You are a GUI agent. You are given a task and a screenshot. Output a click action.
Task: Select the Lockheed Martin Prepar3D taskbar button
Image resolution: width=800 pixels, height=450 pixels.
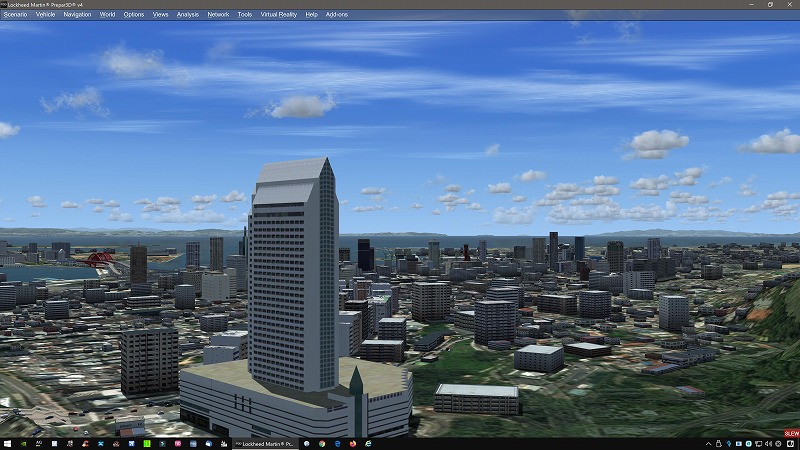pos(265,444)
